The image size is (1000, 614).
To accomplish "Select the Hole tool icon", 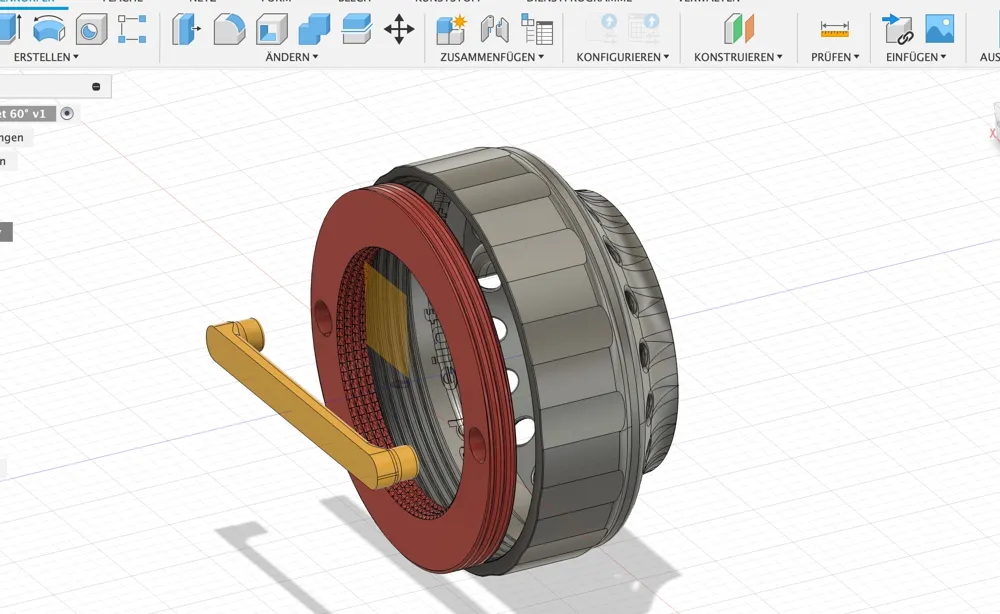I will tap(91, 29).
